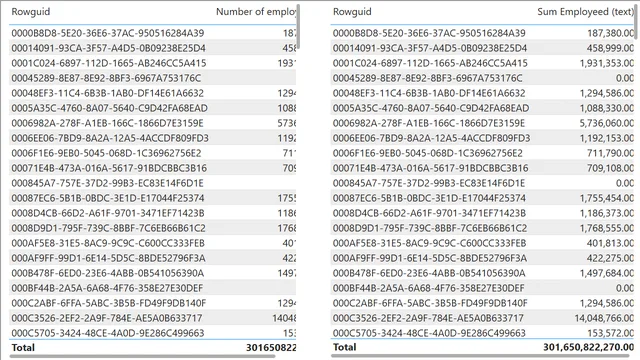The height and width of the screenshot is (360, 640).
Task: Select 0008D4CB-66D2-A61F-9701-3471EF71423B in left table
Action: 108,213
